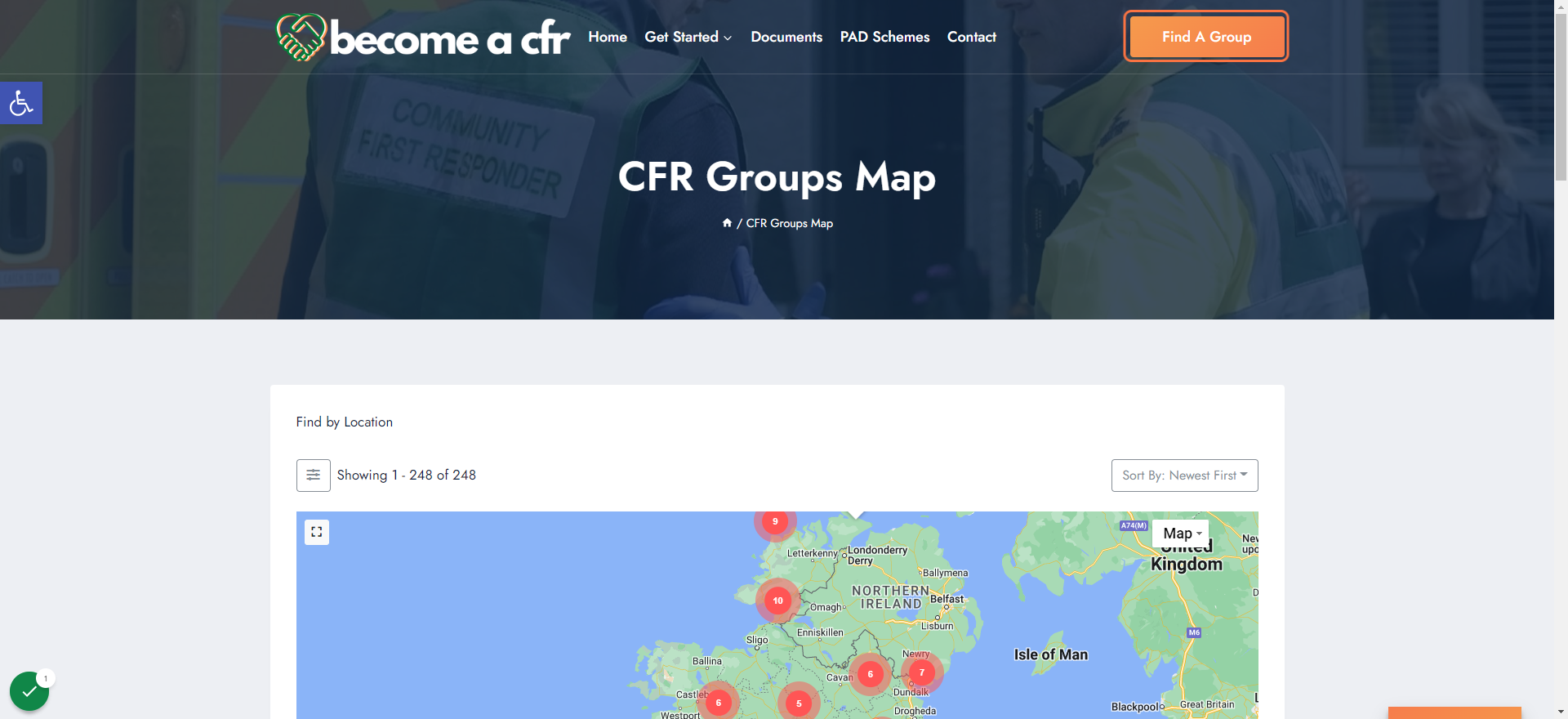1568x719 pixels.
Task: Open the Map type dropdown
Action: tap(1182, 534)
